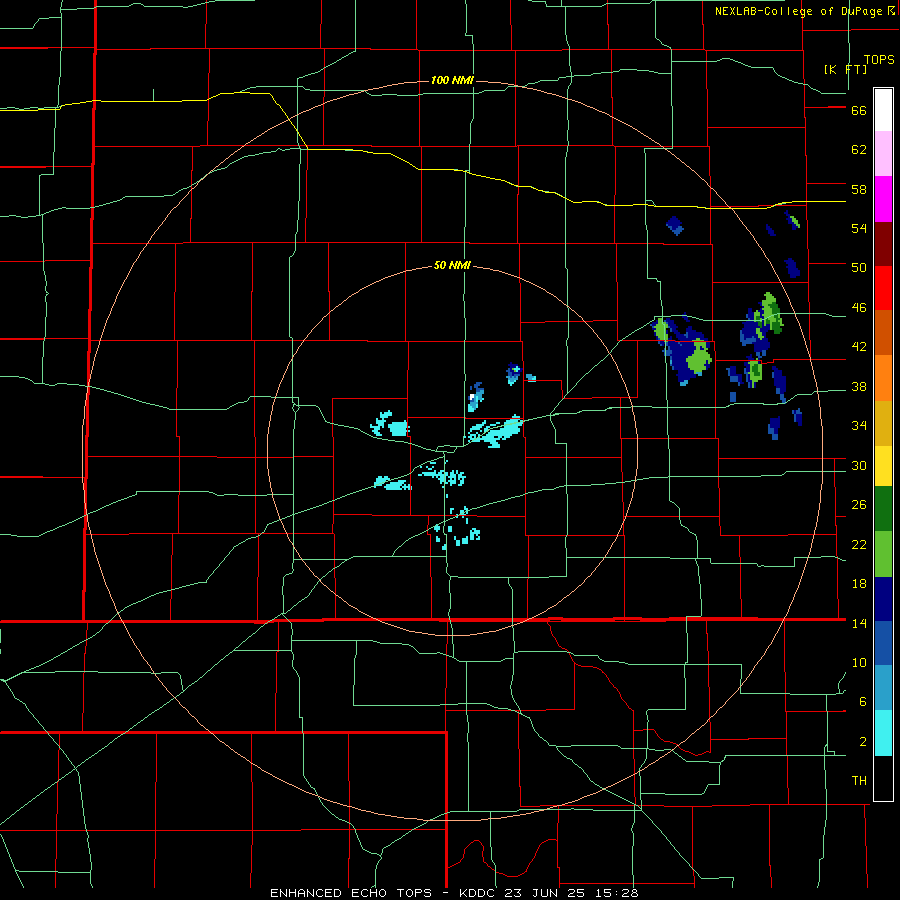Viewport: 900px width, 900px height.
Task: Select the '38' legend tick label
Action: 859,387
